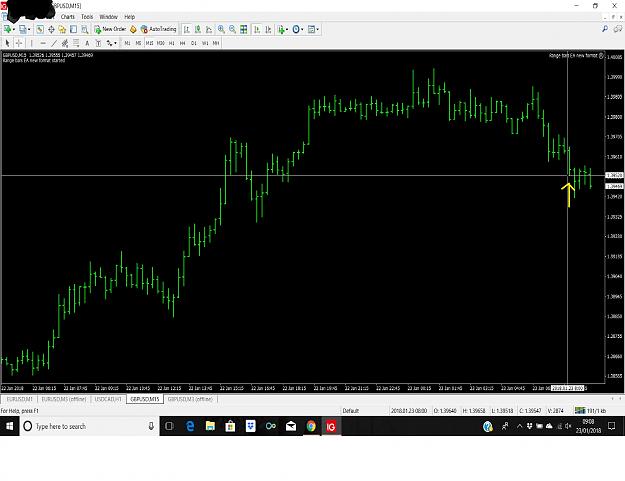Switch timeframe to W1

[x=205, y=43]
